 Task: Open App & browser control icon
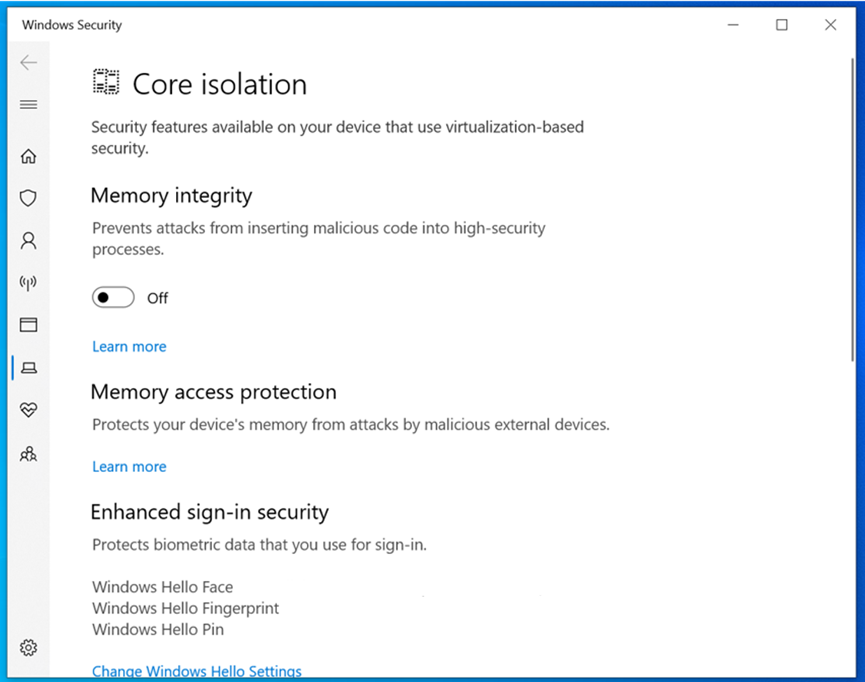coord(29,324)
